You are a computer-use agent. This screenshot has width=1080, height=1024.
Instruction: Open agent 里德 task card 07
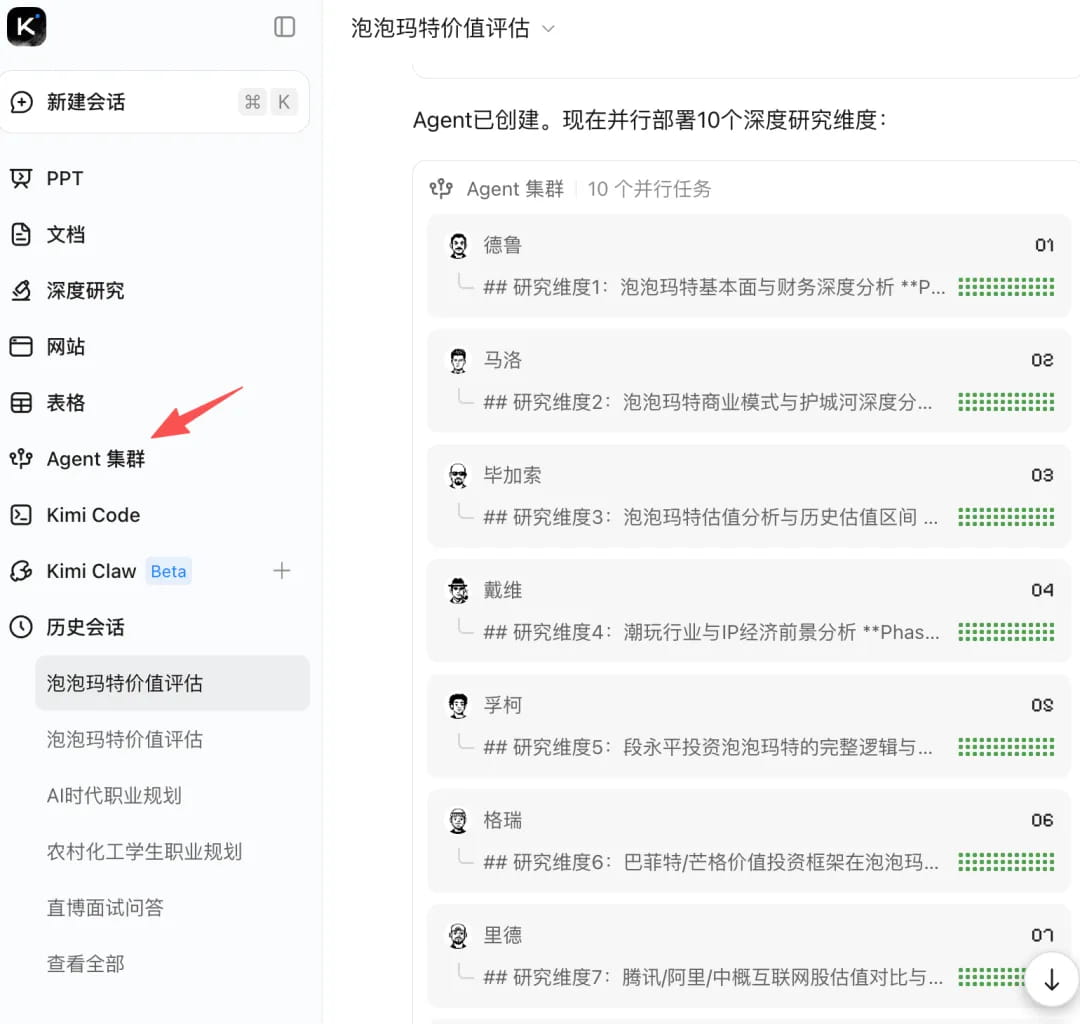click(x=749, y=956)
